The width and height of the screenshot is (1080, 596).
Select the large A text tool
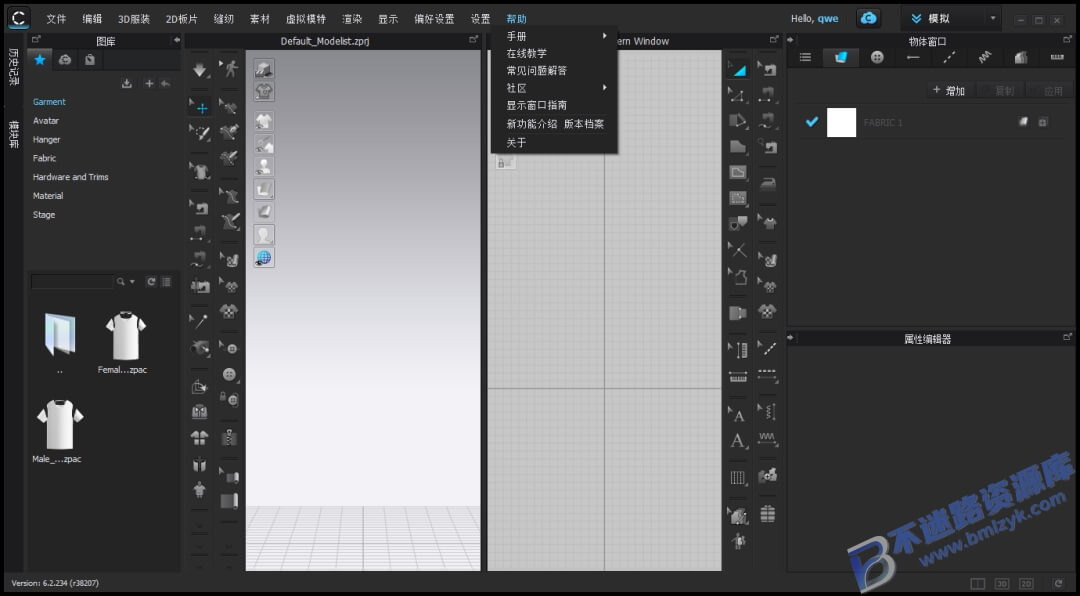(x=738, y=441)
